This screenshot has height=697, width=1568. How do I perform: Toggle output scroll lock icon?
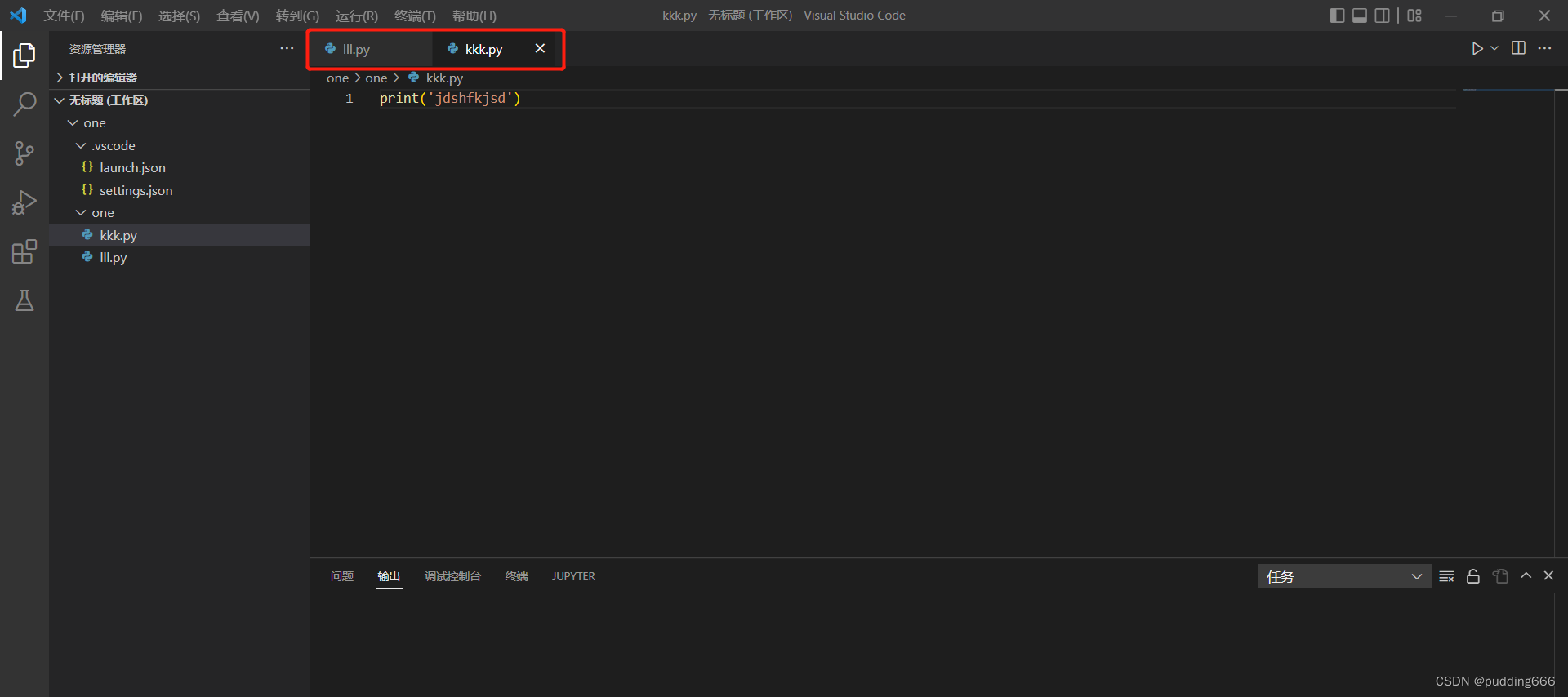1473,576
